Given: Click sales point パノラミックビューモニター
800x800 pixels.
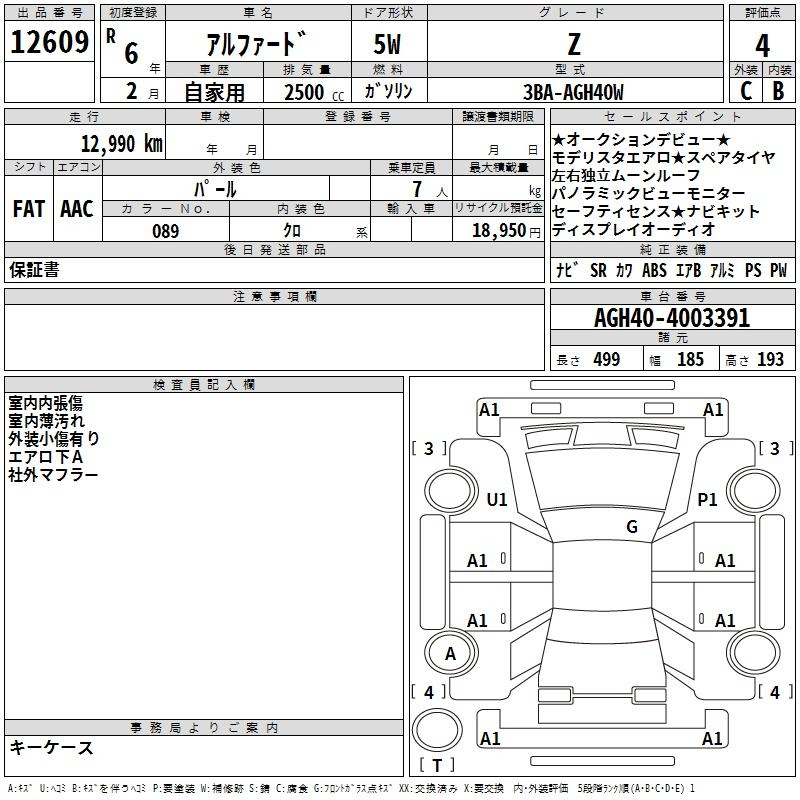Looking at the screenshot, I should click(648, 193).
